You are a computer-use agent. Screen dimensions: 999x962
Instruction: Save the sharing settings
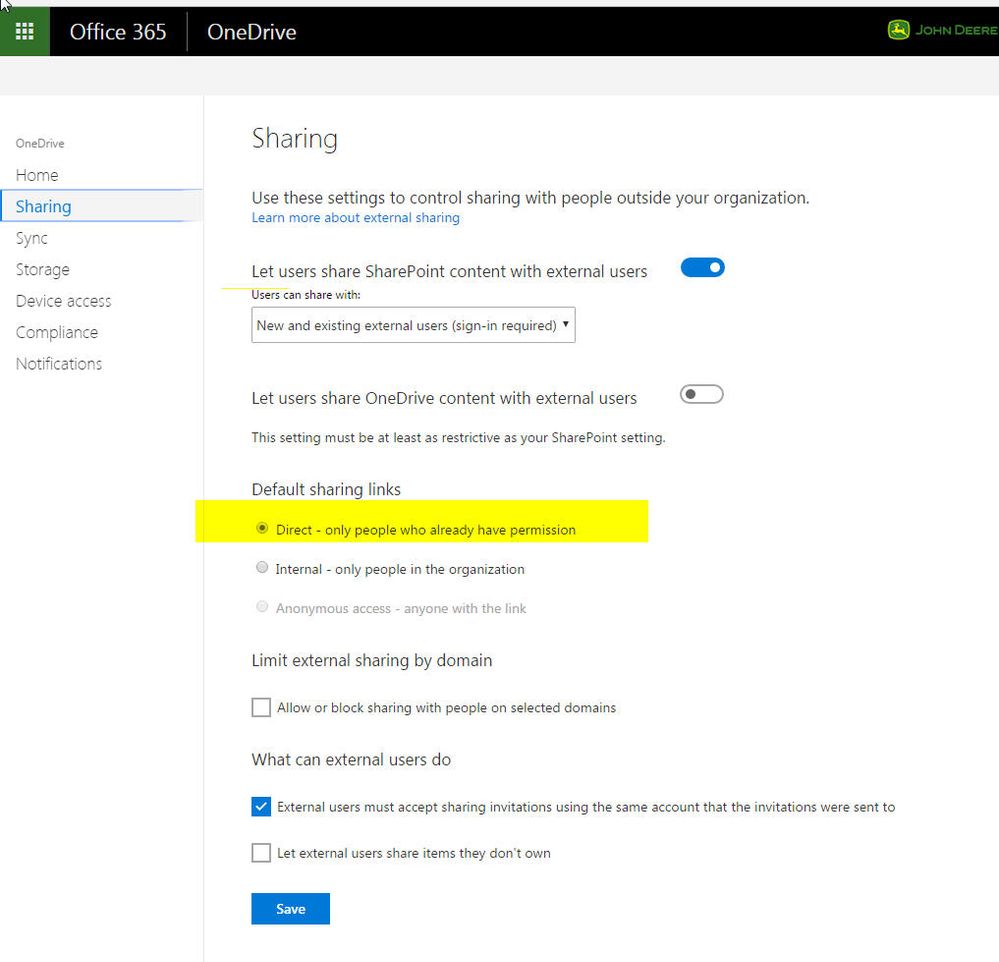pyautogui.click(x=291, y=908)
